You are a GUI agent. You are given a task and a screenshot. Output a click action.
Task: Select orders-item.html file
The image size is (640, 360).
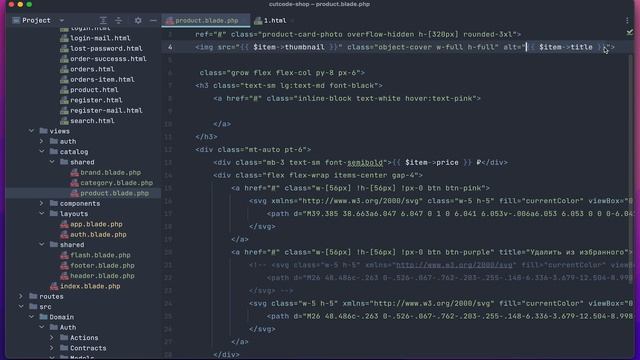click(x=102, y=79)
